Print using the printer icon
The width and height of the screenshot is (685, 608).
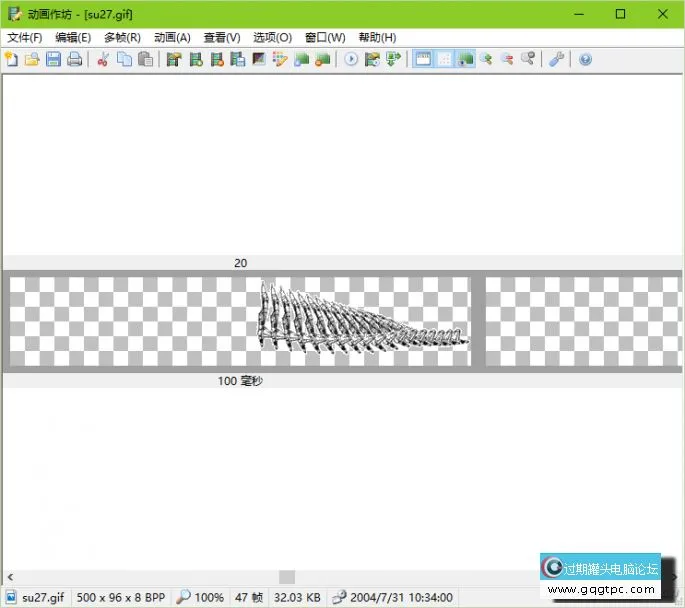click(x=75, y=59)
